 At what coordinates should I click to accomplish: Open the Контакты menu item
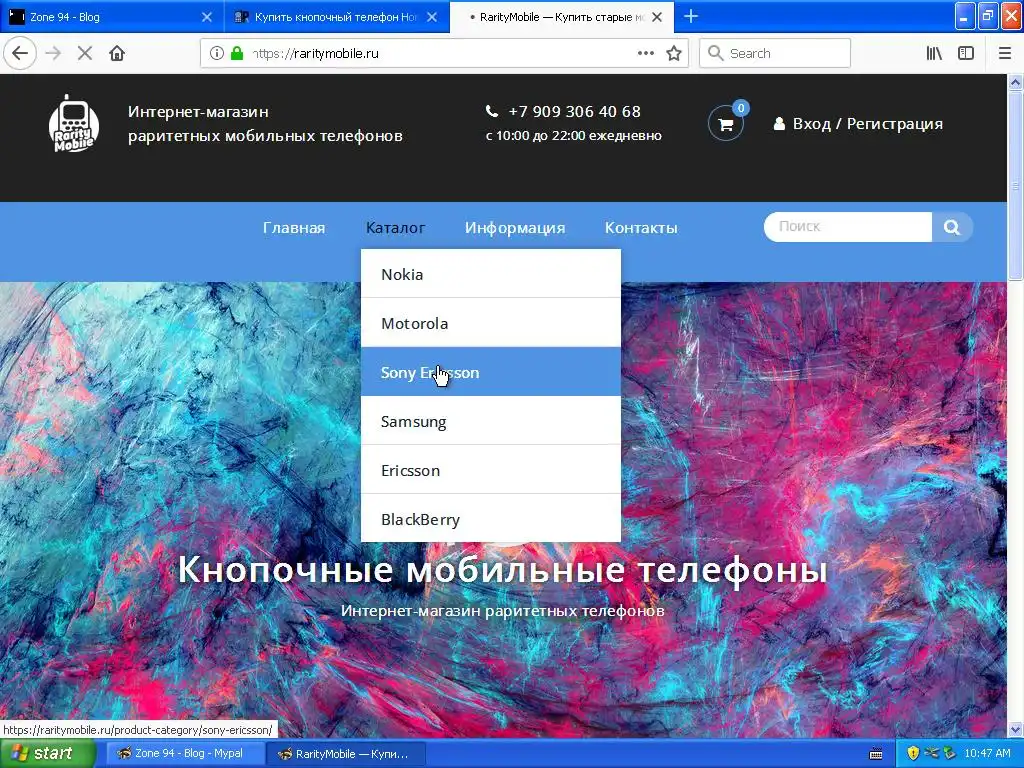(641, 228)
